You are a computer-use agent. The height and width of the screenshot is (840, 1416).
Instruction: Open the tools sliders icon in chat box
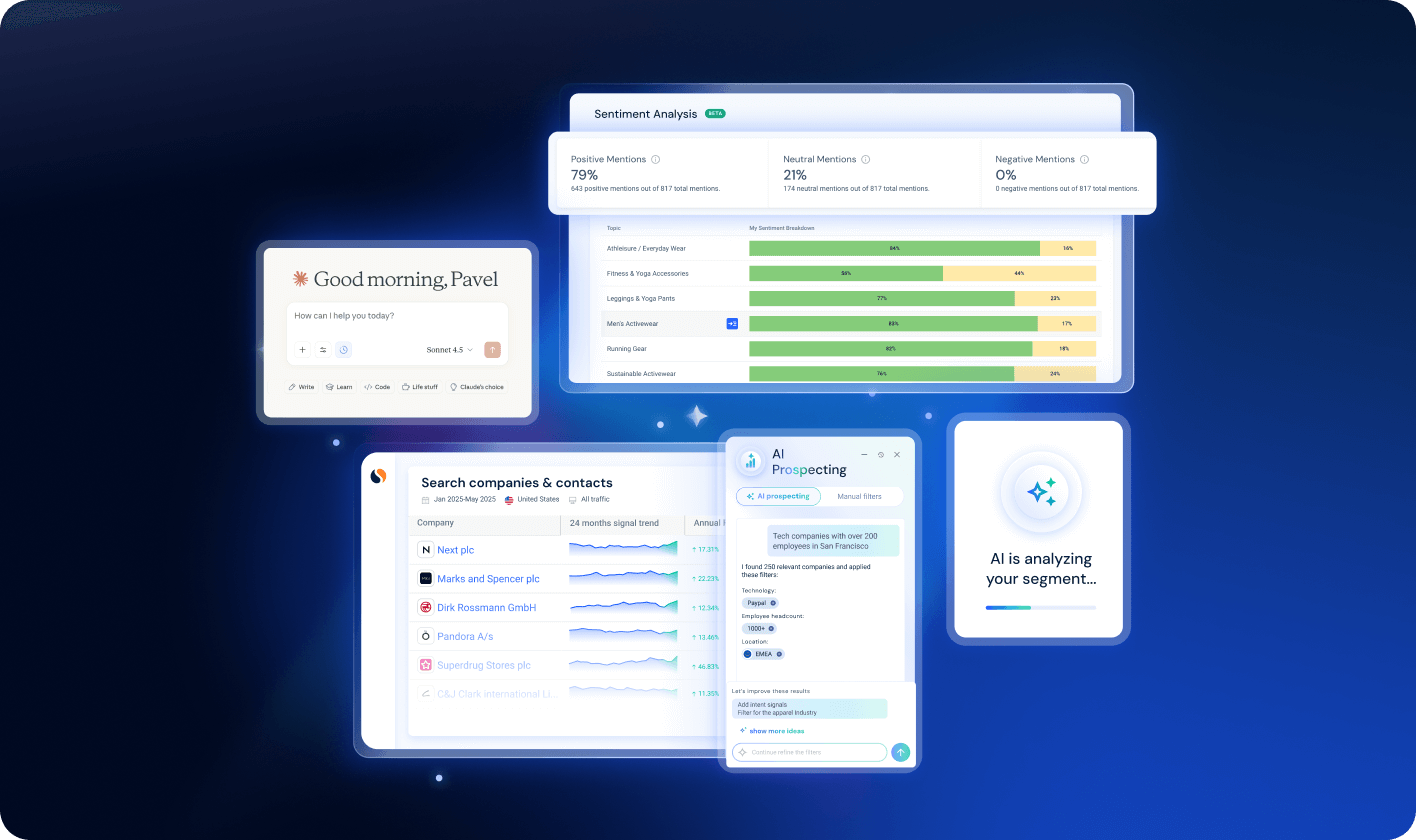[323, 350]
